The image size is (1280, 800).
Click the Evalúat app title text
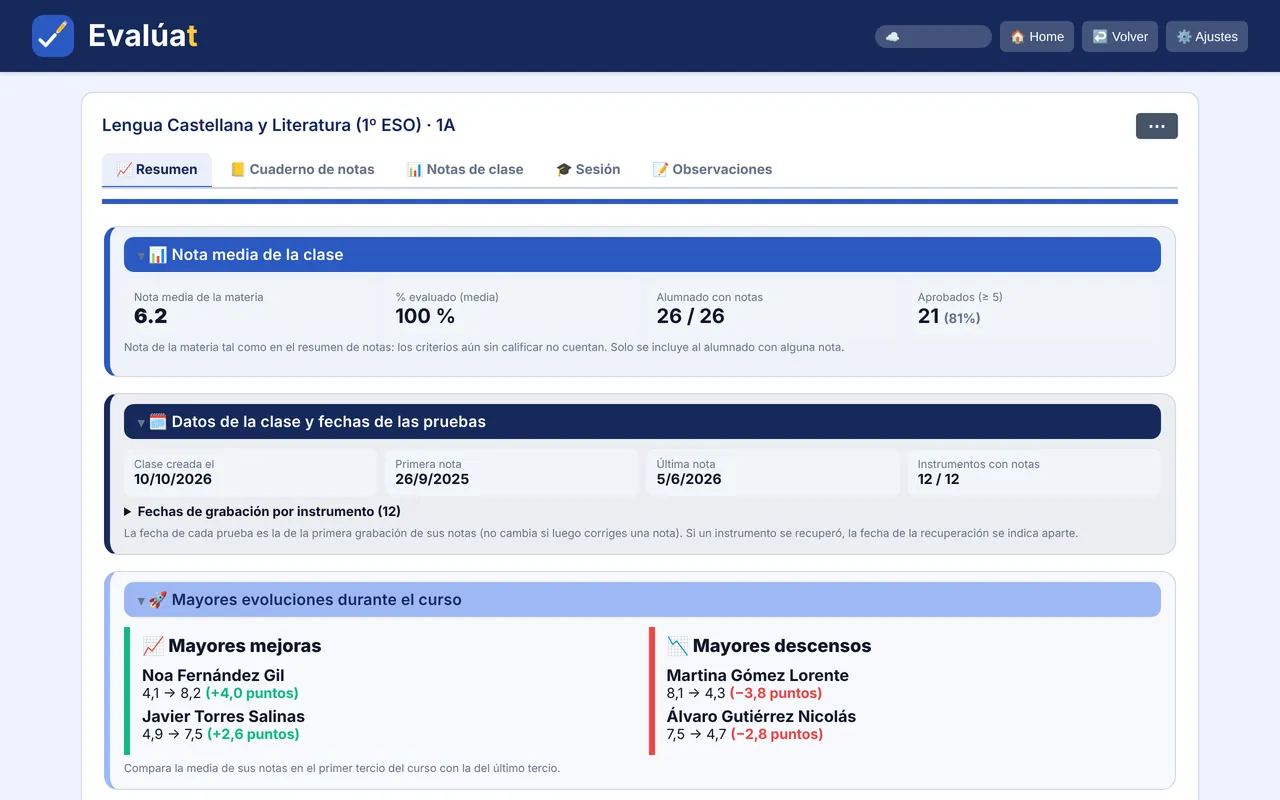tap(143, 36)
